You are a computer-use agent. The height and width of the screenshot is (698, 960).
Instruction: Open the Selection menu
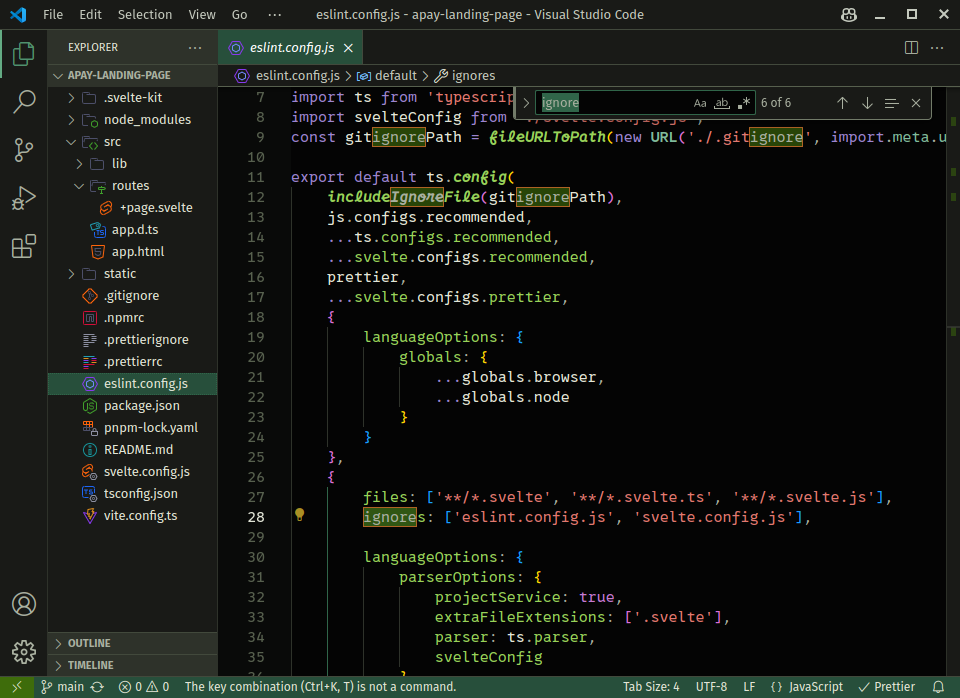click(144, 15)
